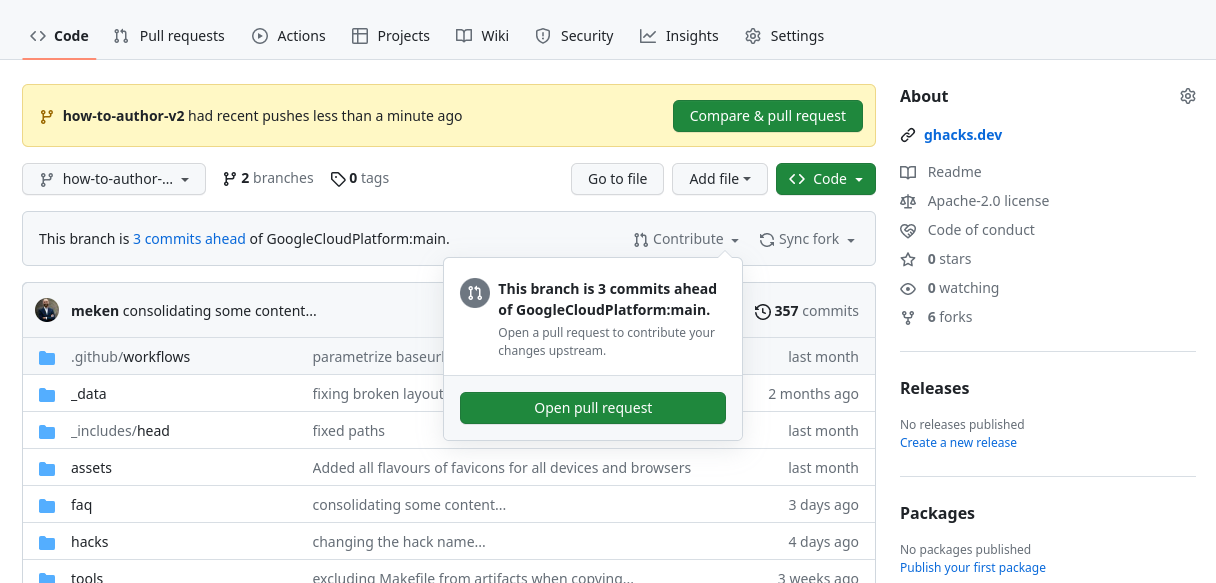This screenshot has height=583, width=1216.
Task: Follow the 3 commits ahead link
Action: [189, 238]
